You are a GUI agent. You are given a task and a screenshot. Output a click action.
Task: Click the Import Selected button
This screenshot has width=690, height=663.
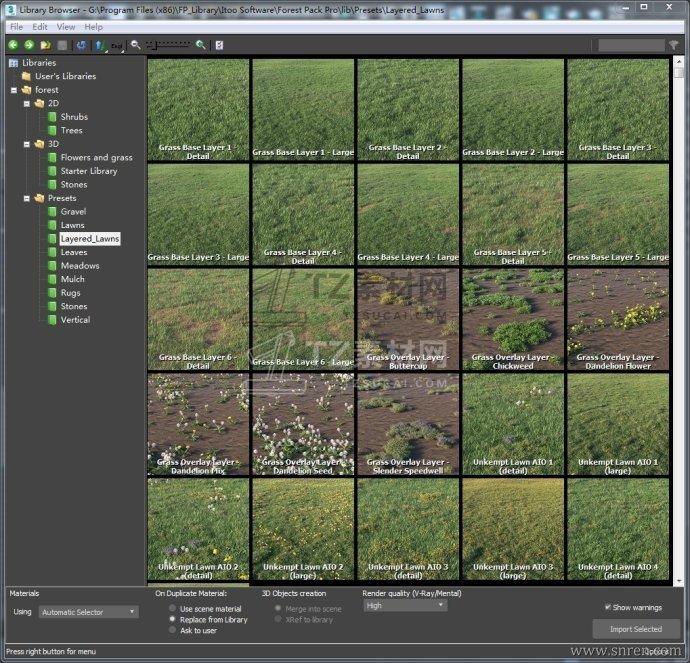point(635,629)
